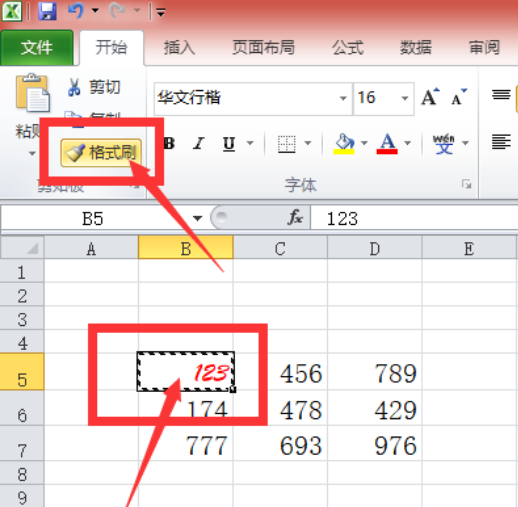Click the fx insert function icon
518x507 pixels.
(295, 218)
